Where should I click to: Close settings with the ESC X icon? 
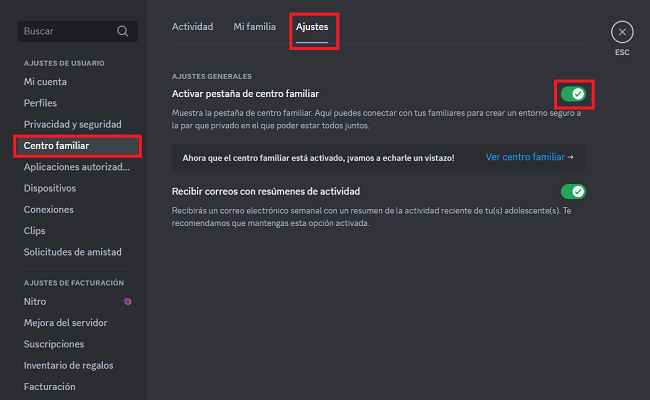[x=621, y=32]
